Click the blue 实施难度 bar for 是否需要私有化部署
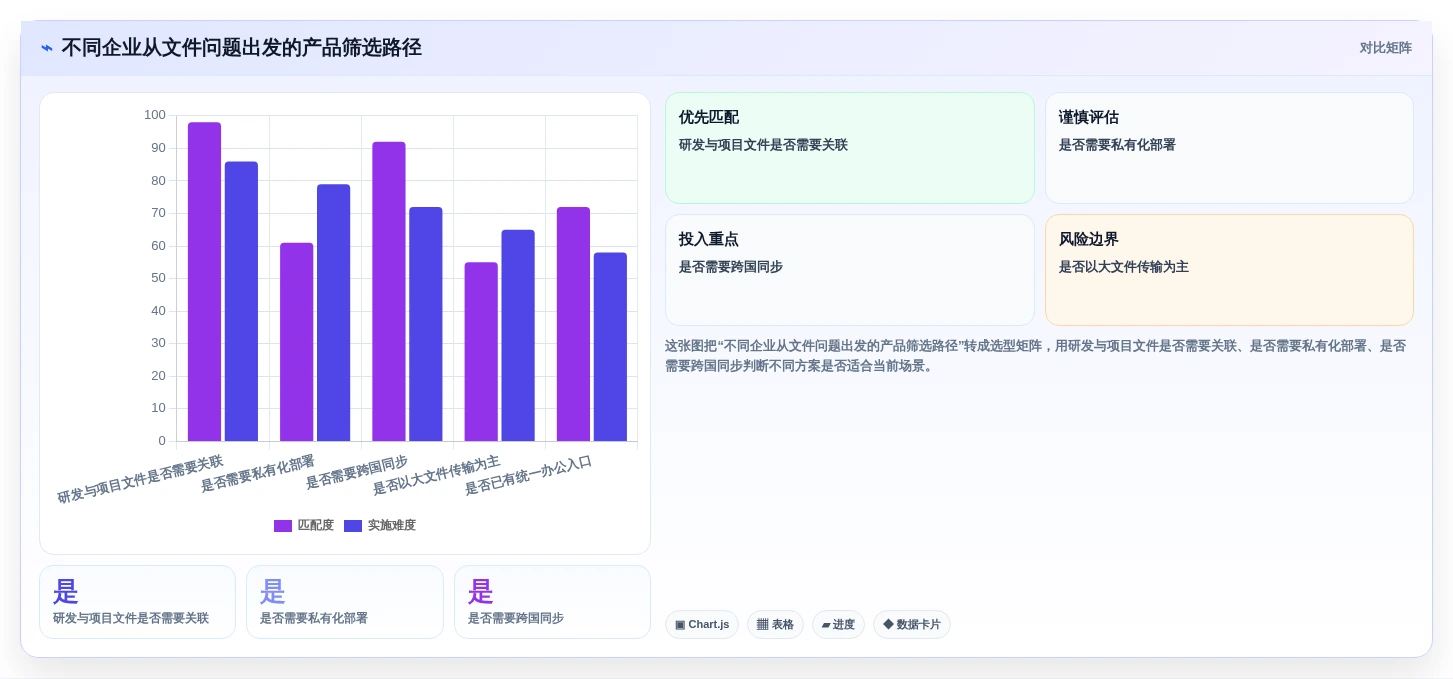 click(333, 313)
